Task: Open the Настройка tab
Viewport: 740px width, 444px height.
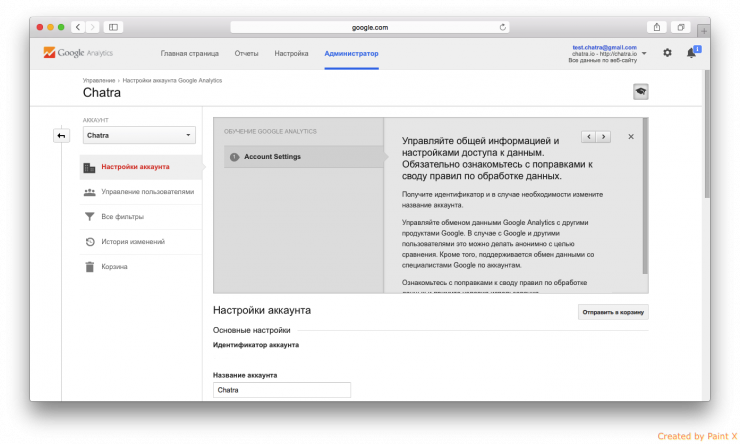Action: tap(291, 53)
